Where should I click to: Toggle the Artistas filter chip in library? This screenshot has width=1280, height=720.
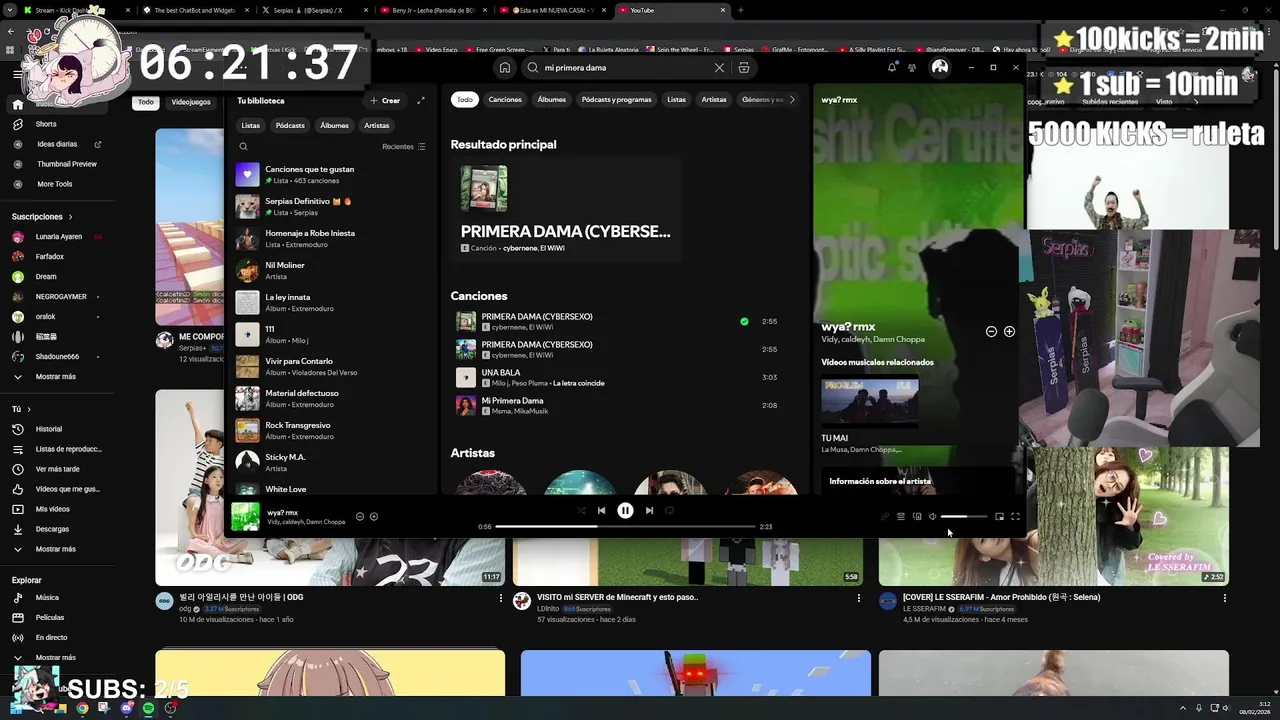377,126
